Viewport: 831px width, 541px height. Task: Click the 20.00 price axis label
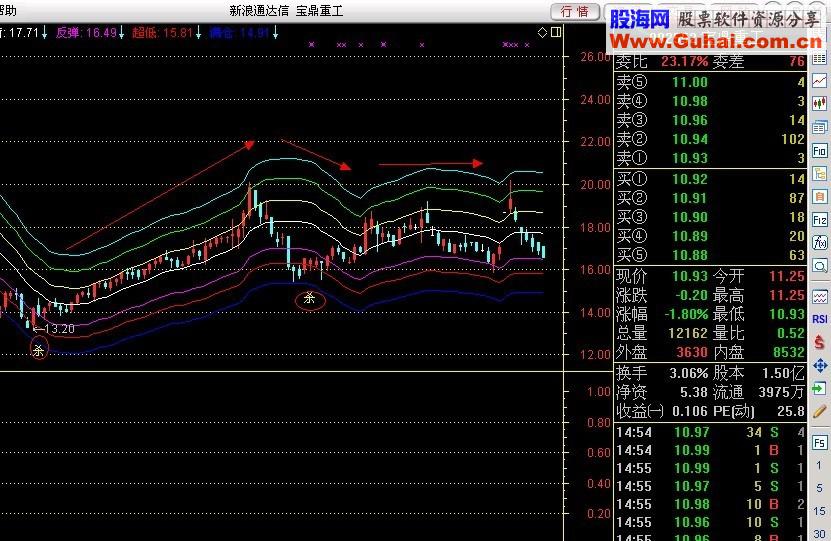595,185
